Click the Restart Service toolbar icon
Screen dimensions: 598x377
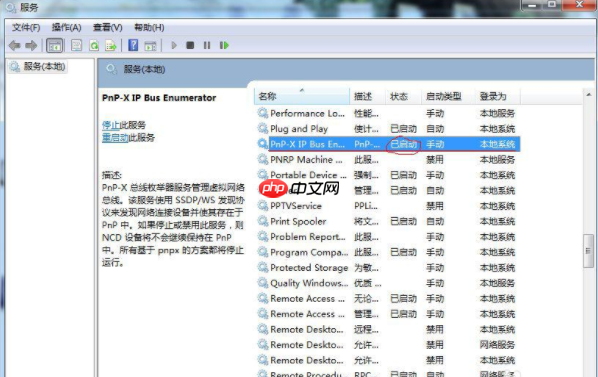224,45
